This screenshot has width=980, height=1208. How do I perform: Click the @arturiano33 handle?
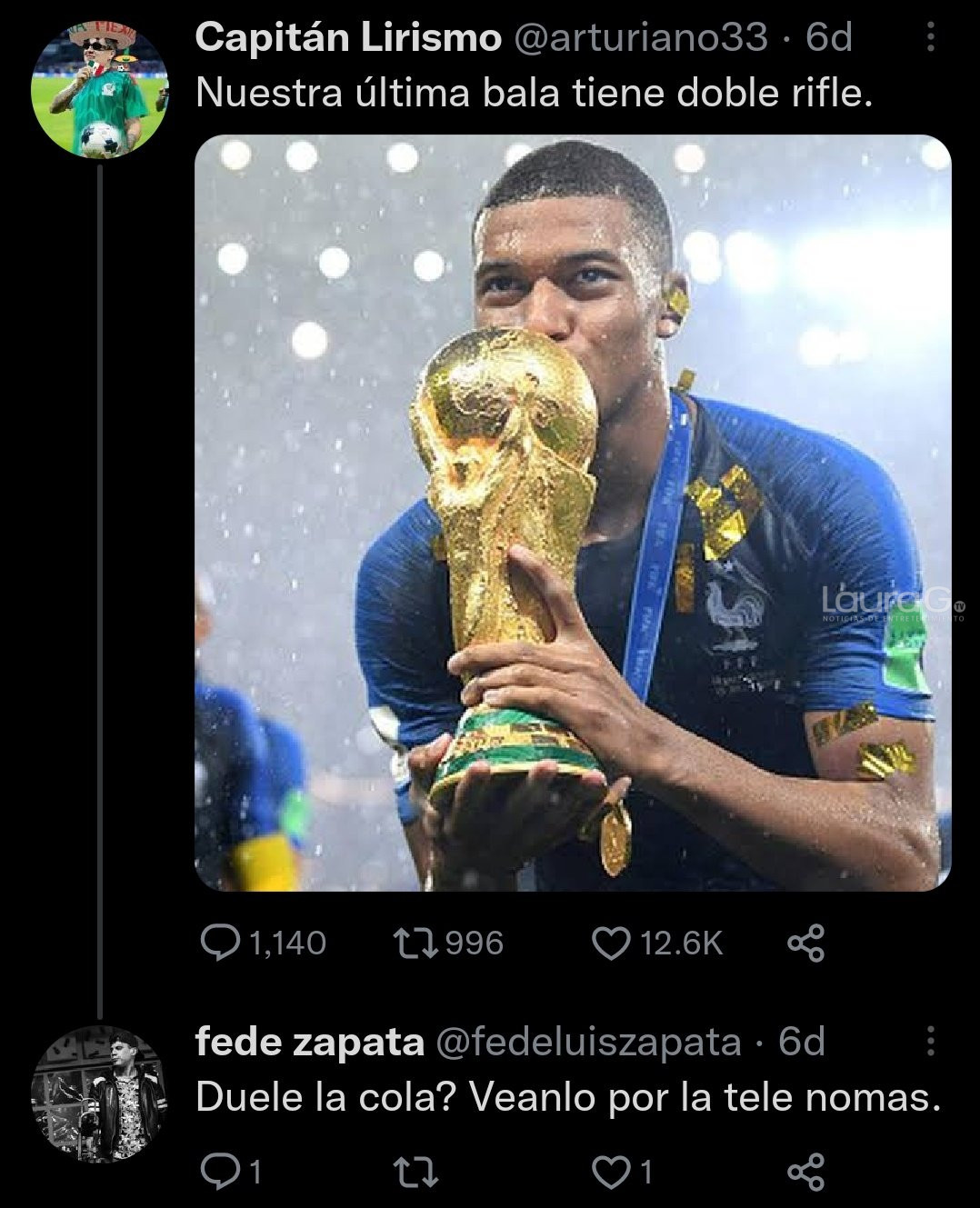(x=639, y=38)
